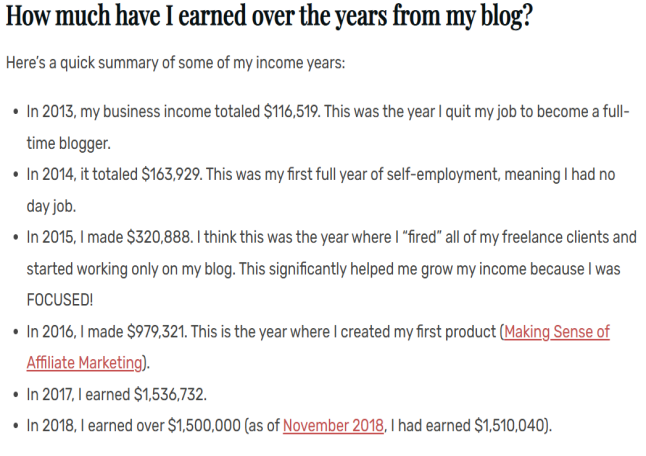Viewport: 646px width, 456px height.
Task: Click the blog earnings heading
Action: tap(269, 16)
